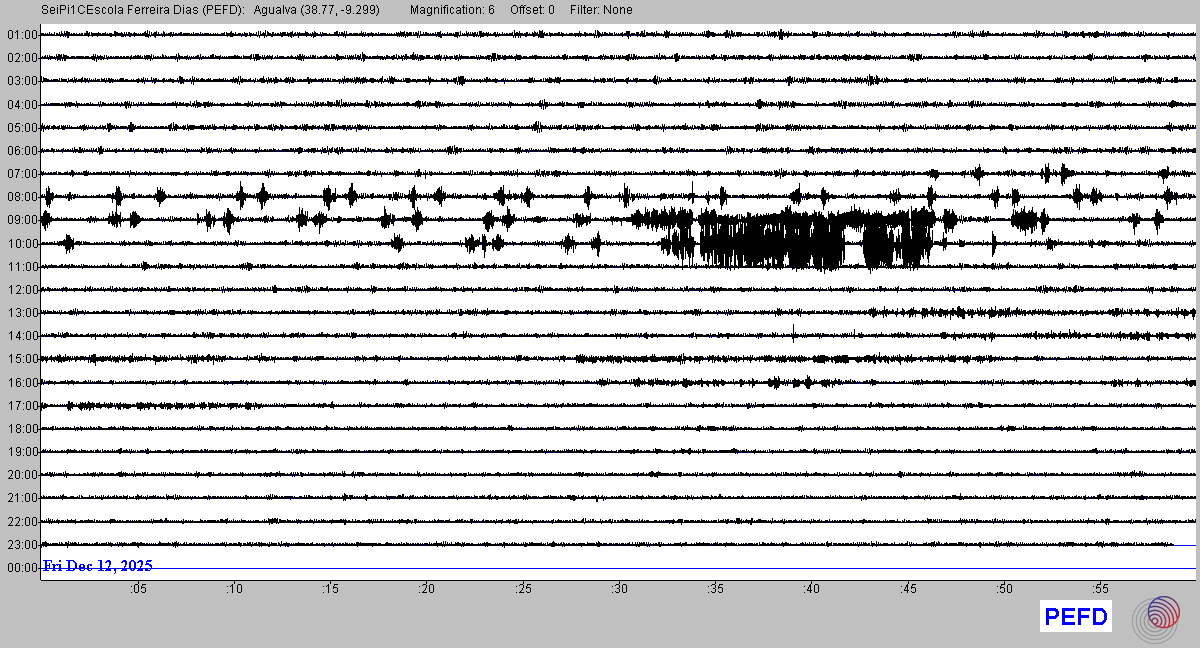Image resolution: width=1200 pixels, height=648 pixels.
Task: Select the 01:00 hour row label
Action: pos(21,35)
